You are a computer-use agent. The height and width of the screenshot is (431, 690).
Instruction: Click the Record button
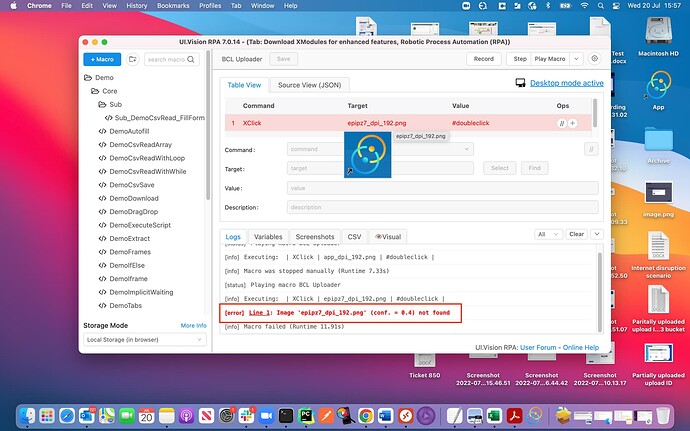coord(484,59)
